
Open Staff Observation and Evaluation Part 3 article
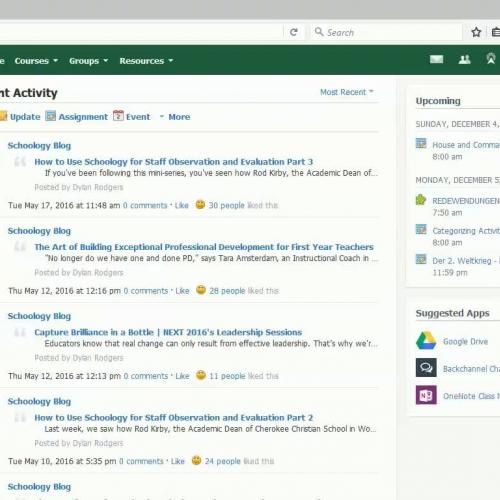[174, 162]
